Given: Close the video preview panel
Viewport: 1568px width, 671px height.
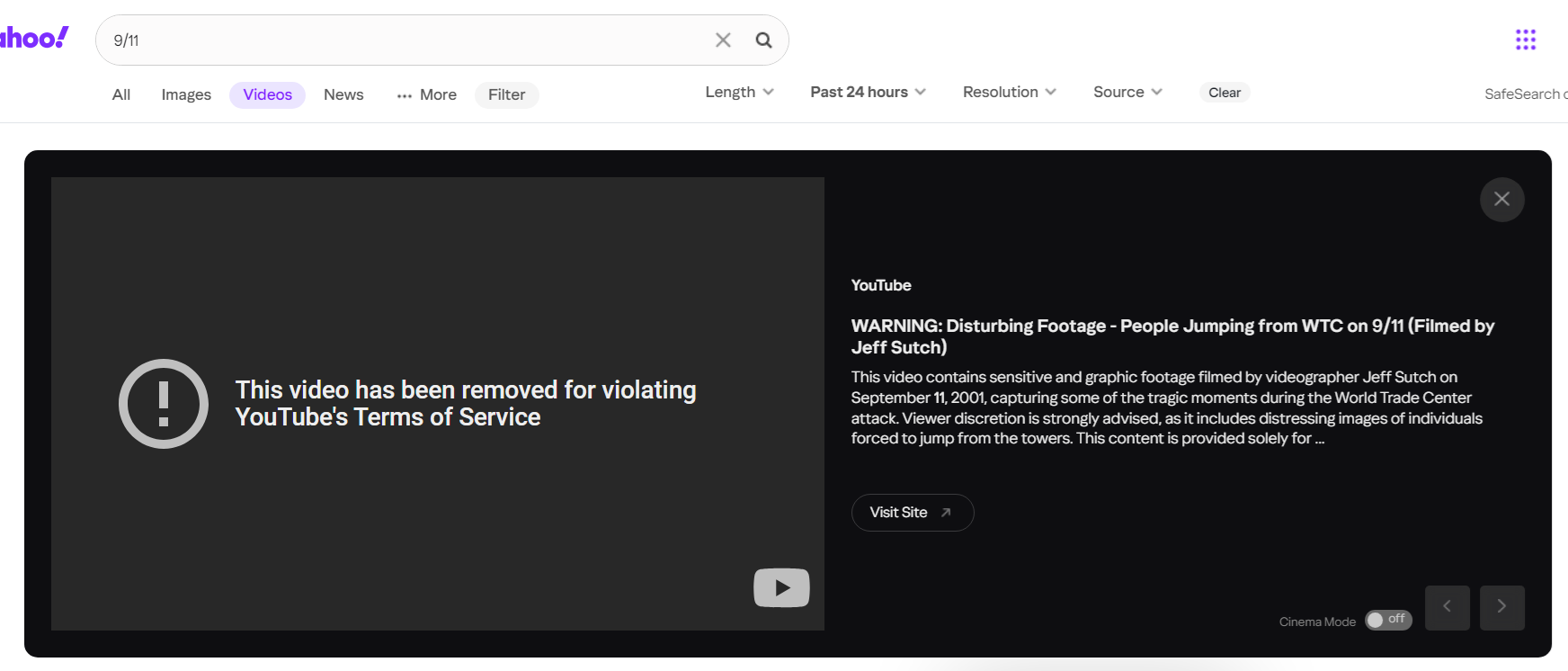Looking at the screenshot, I should tap(1501, 199).
